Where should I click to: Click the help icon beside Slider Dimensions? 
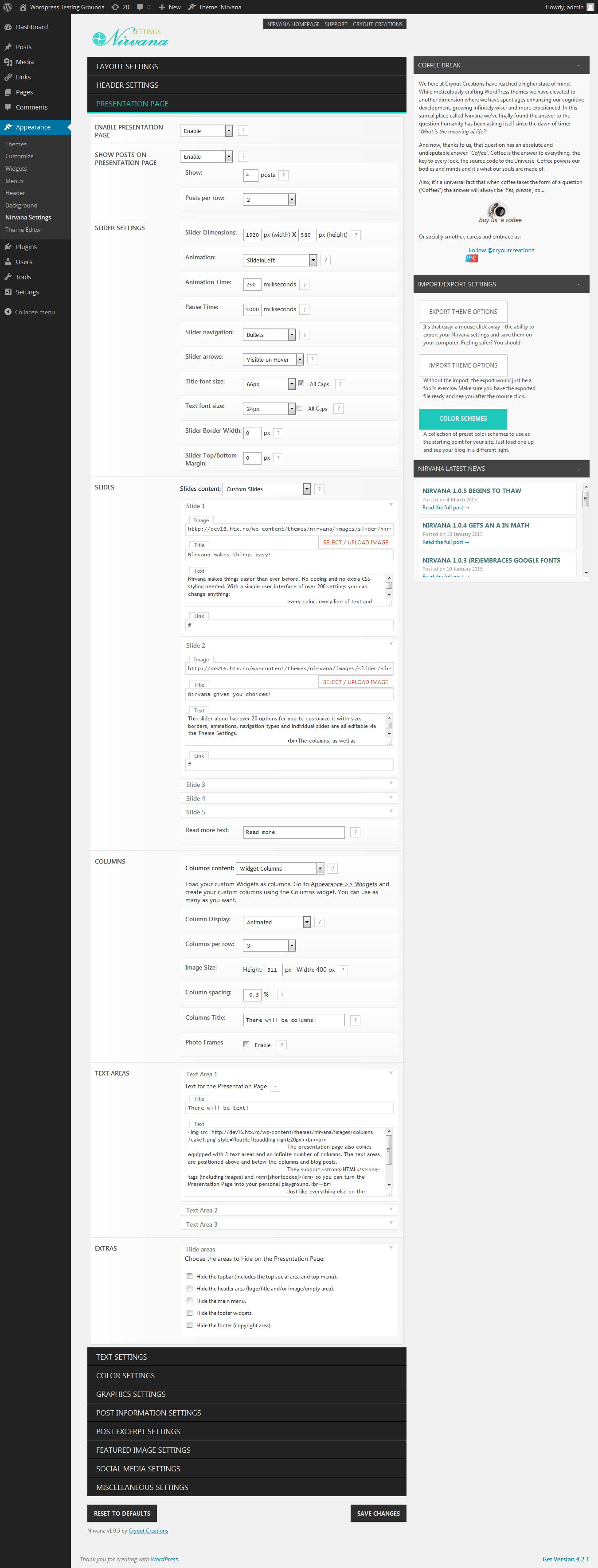click(x=356, y=235)
